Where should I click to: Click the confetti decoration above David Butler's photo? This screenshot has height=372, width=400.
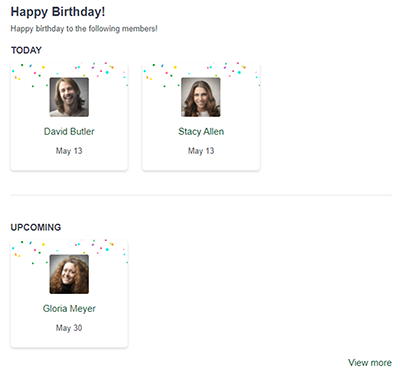click(x=69, y=71)
